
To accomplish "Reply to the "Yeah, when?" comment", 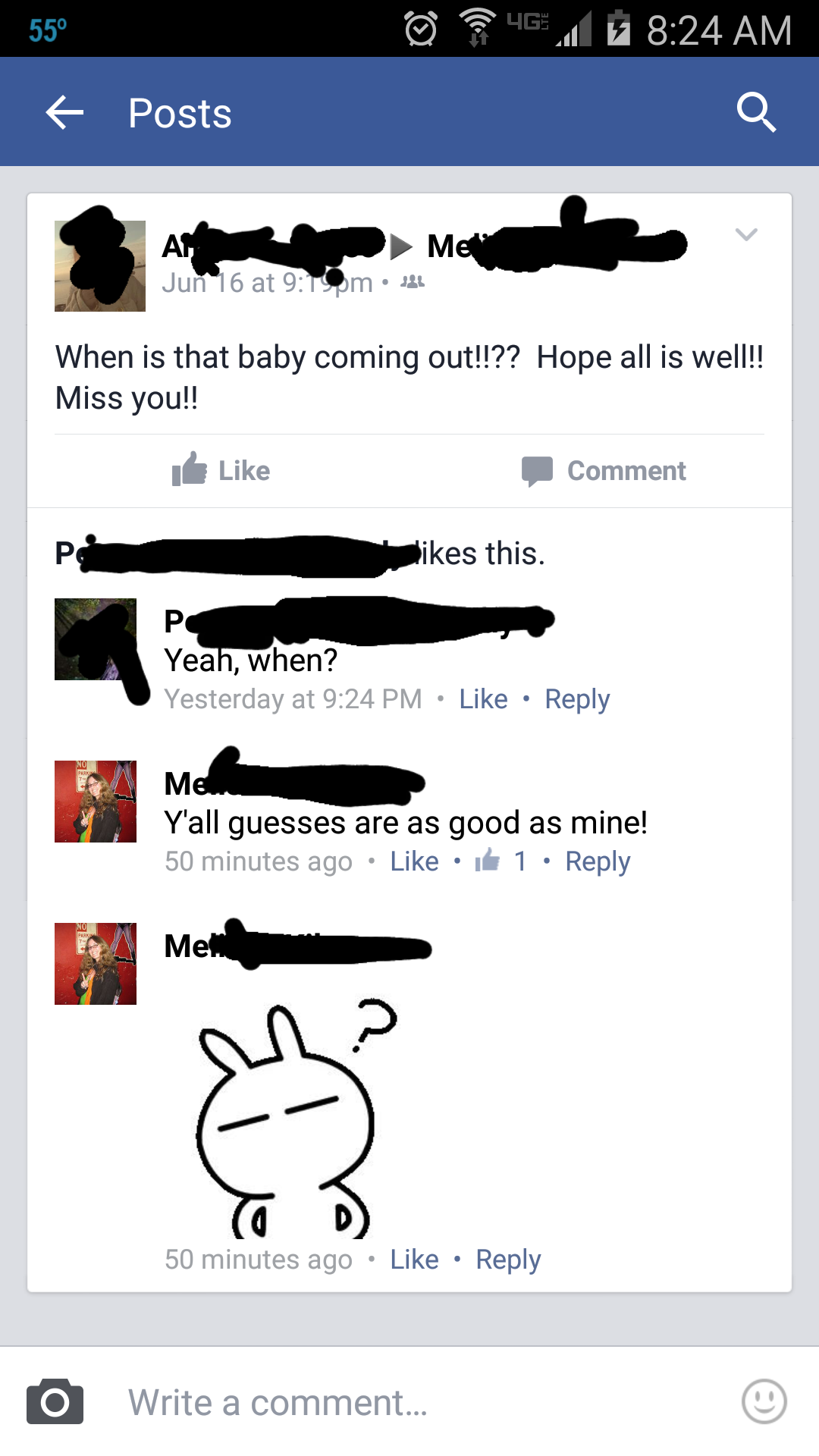I will pyautogui.click(x=577, y=699).
